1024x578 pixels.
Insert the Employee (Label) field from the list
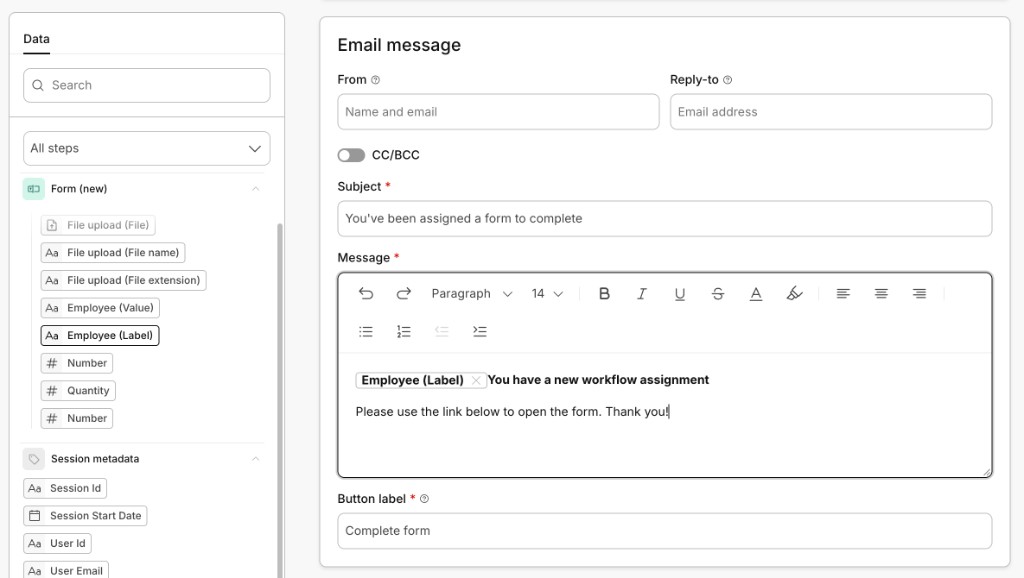tap(100, 336)
